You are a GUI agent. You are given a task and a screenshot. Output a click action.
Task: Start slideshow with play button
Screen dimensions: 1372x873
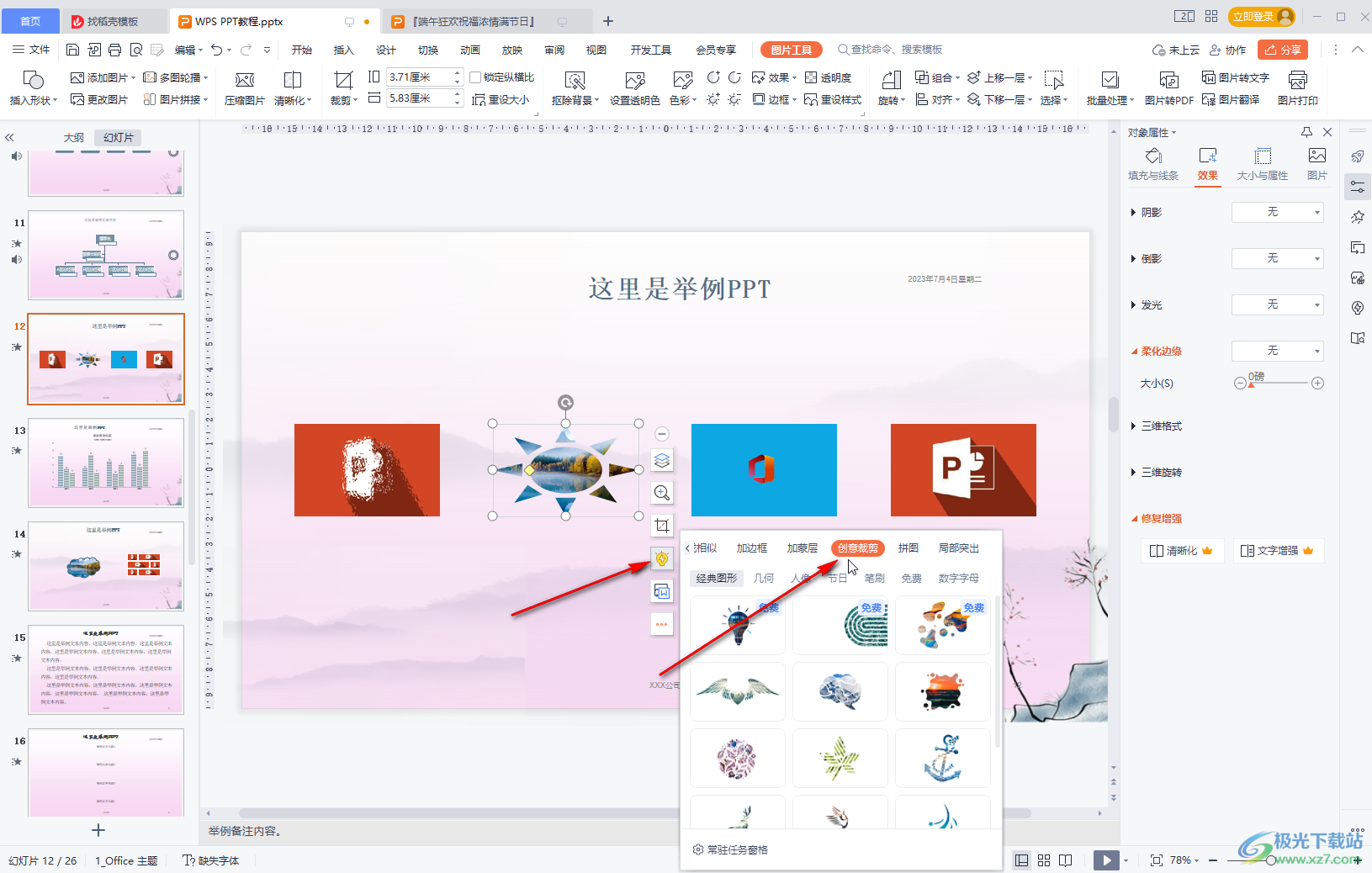coord(1106,860)
